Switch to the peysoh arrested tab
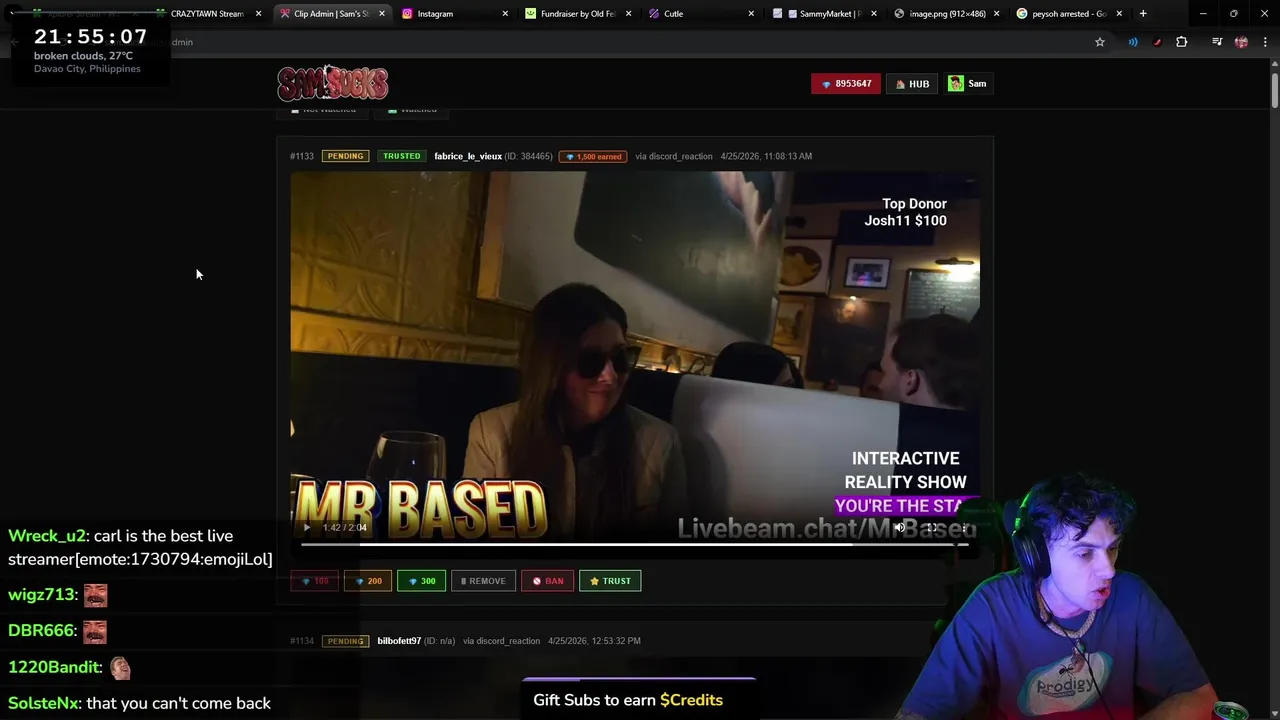 pos(1069,14)
